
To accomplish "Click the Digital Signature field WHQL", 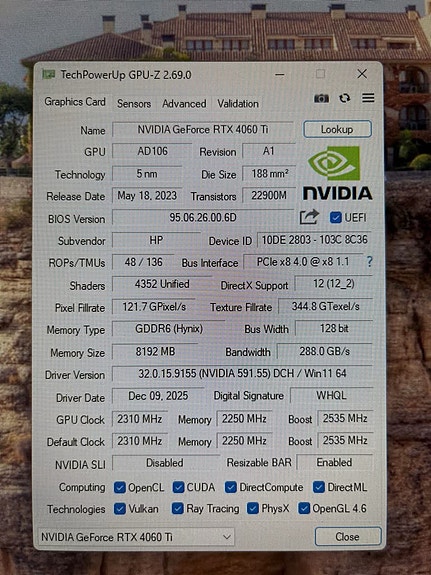I will (x=331, y=395).
